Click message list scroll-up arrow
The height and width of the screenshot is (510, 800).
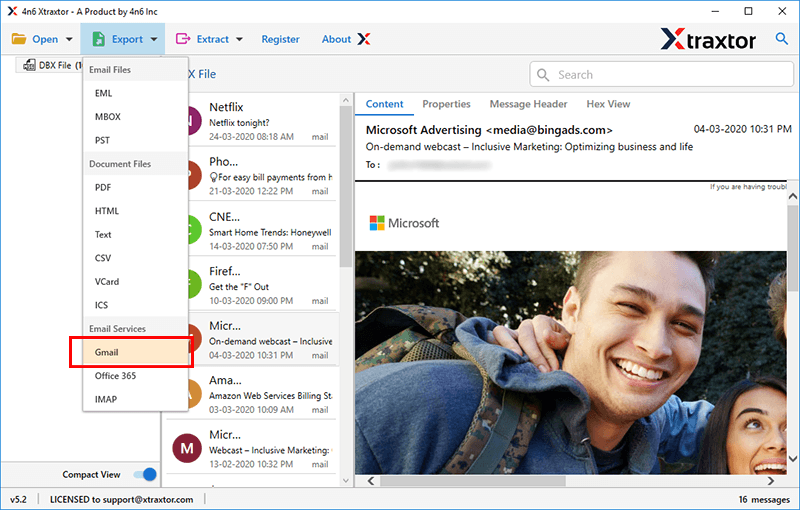tap(346, 100)
